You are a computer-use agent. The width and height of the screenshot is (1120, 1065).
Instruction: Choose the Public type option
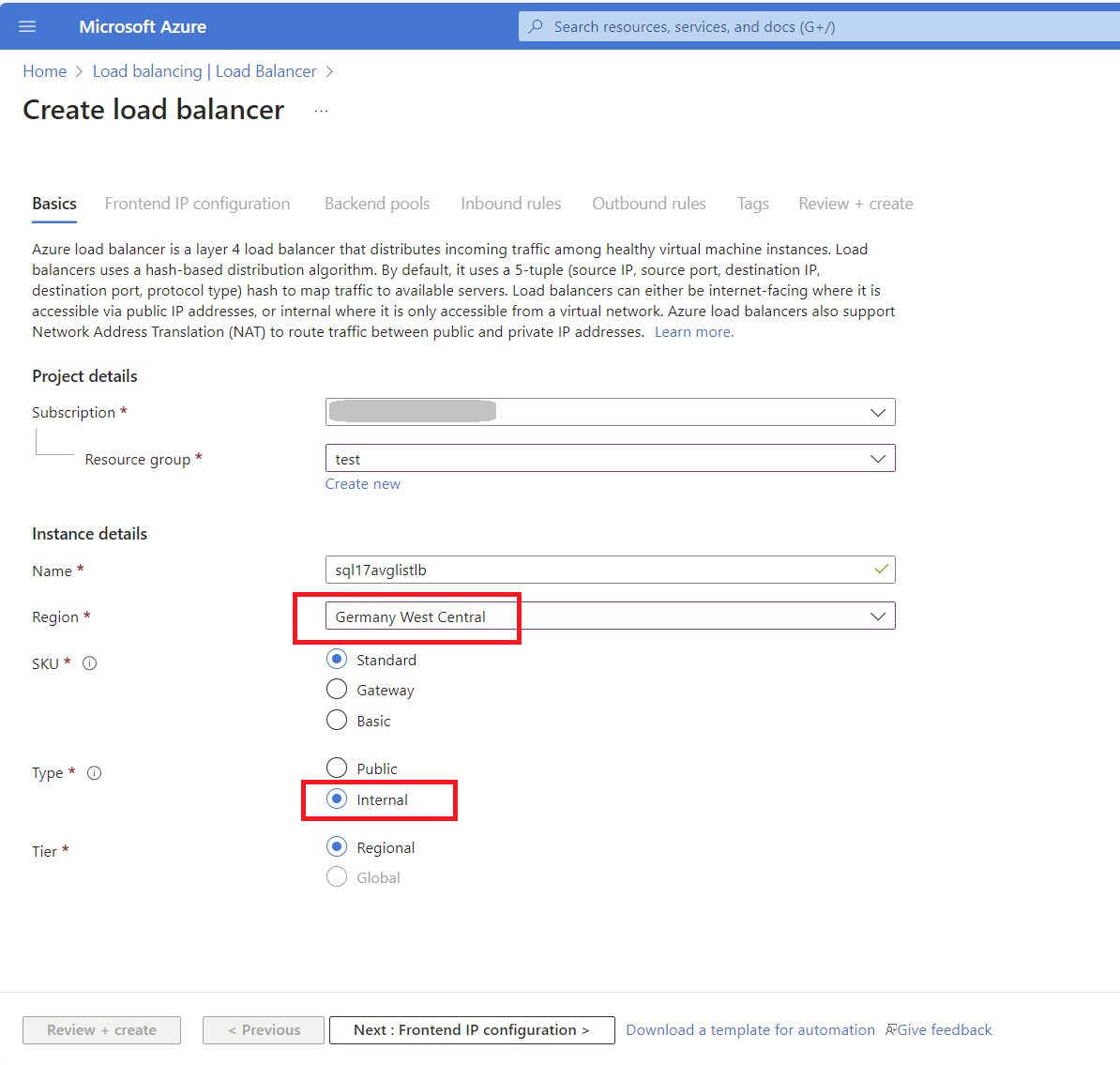pos(337,768)
